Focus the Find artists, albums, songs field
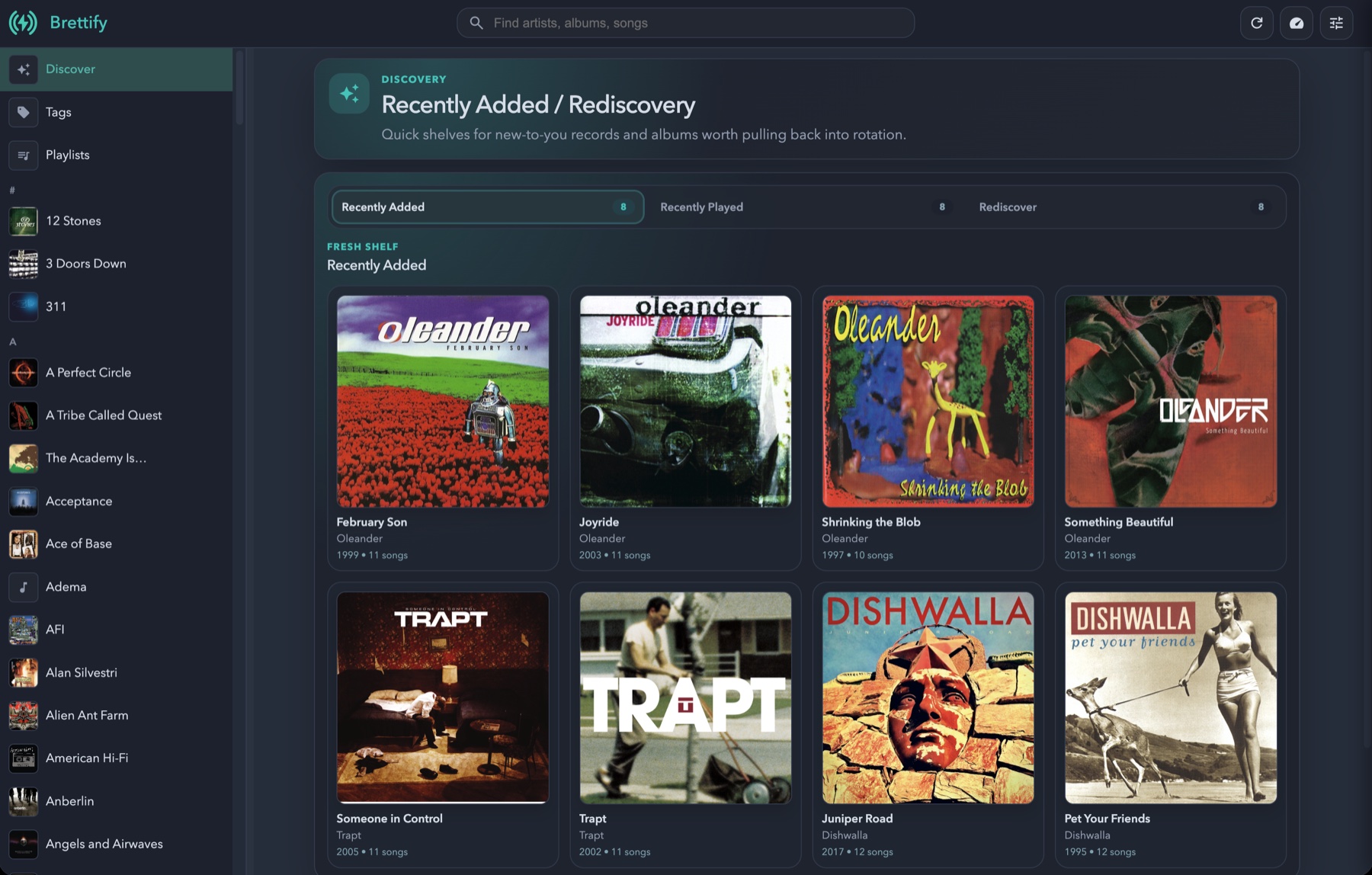The image size is (1372, 875). pyautogui.click(x=685, y=23)
